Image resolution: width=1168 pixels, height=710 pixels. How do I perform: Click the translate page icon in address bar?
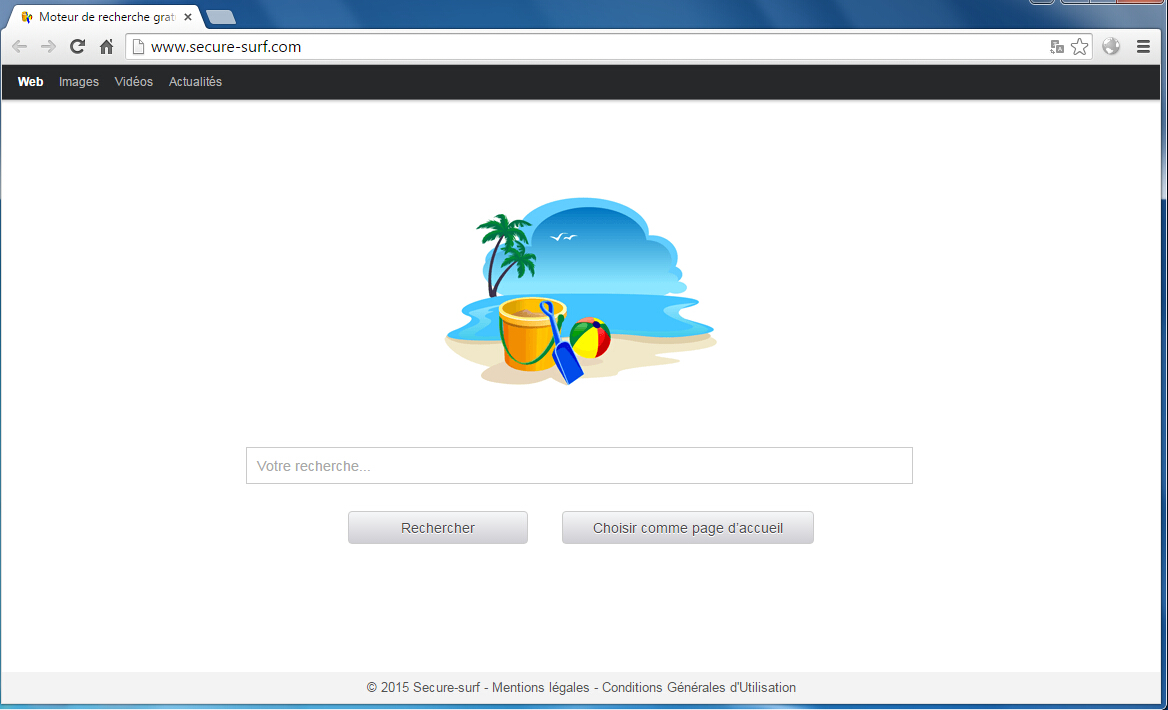point(1056,47)
